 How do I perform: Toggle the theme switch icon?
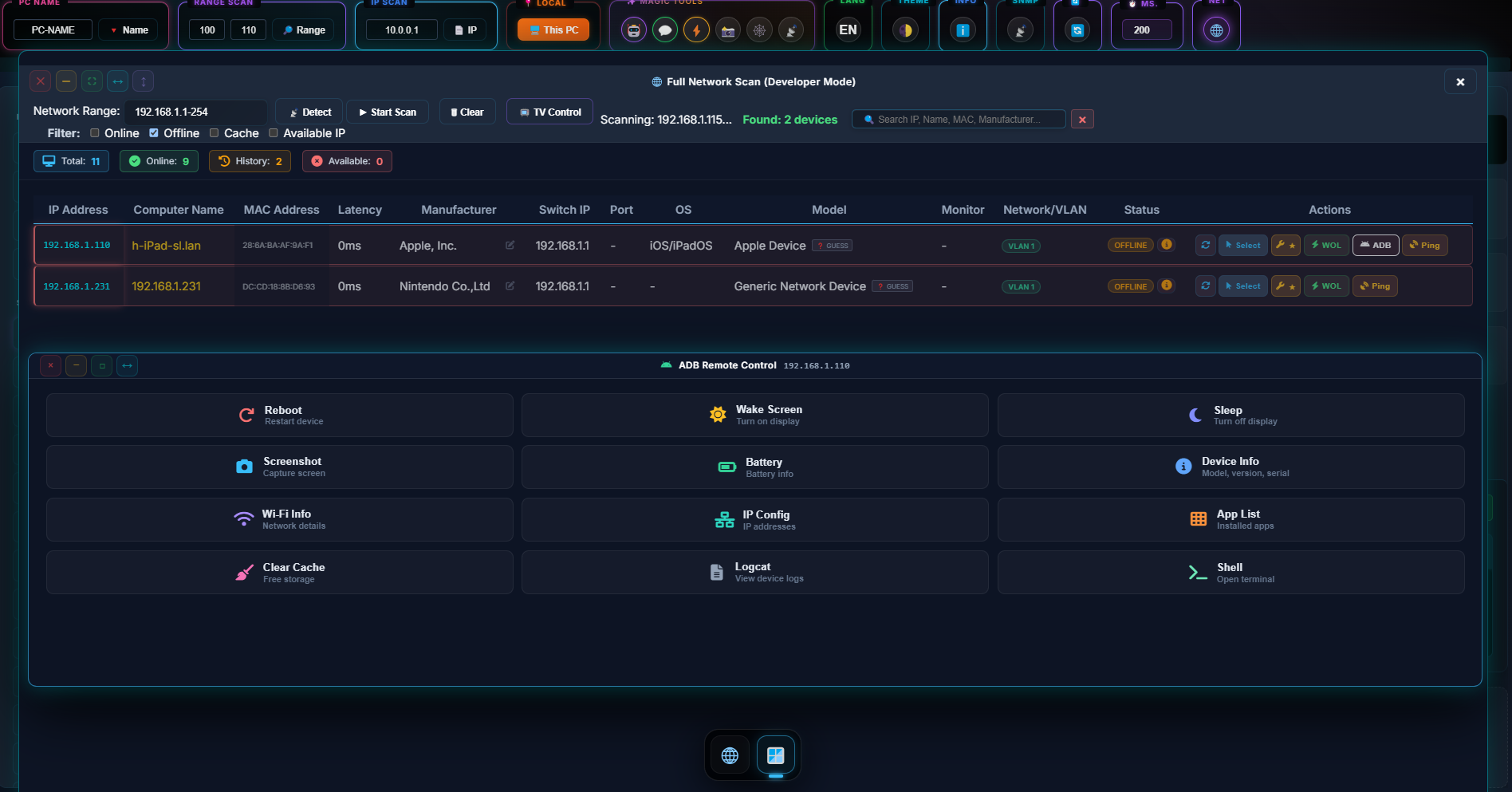(x=905, y=30)
